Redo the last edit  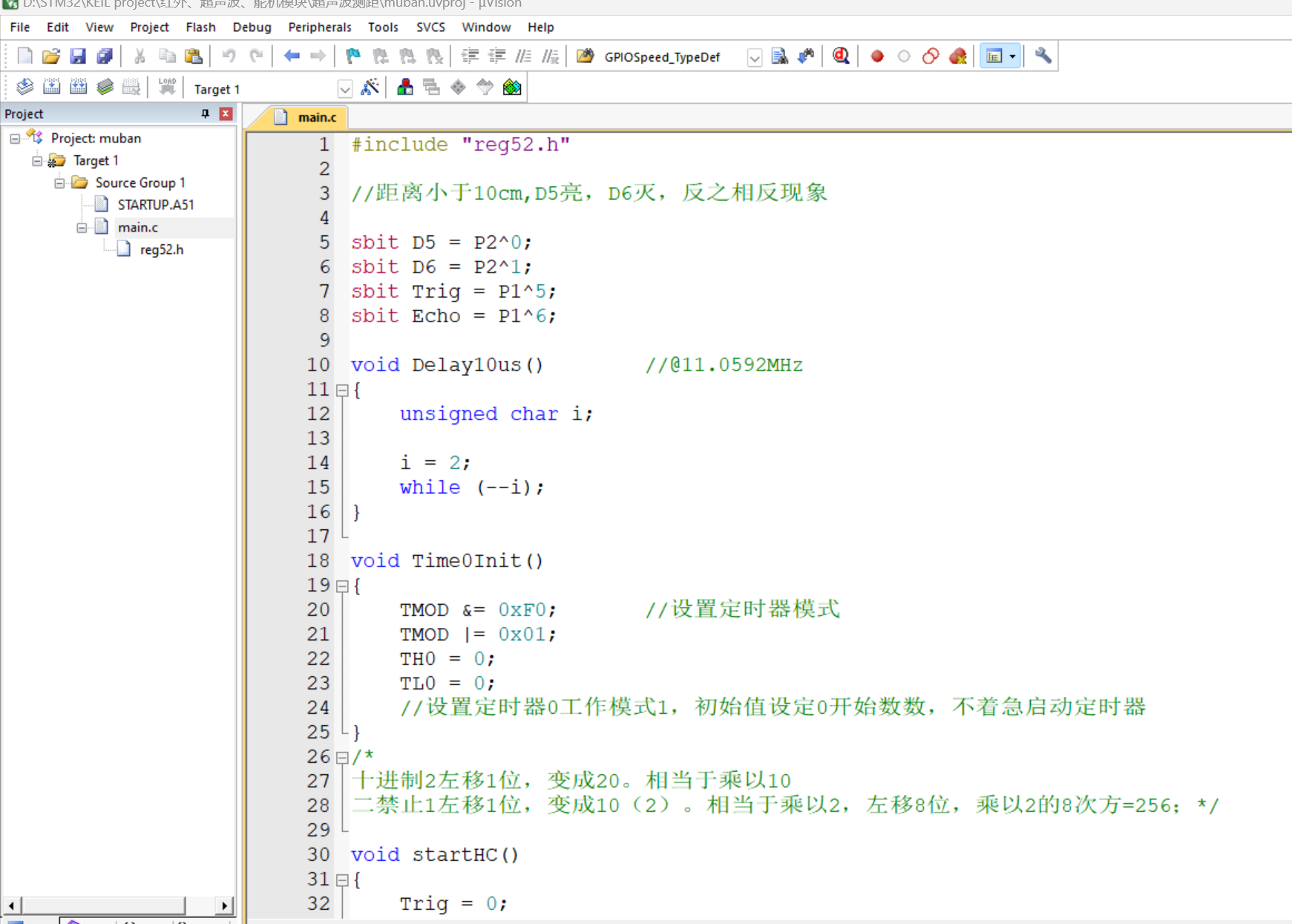click(x=256, y=56)
